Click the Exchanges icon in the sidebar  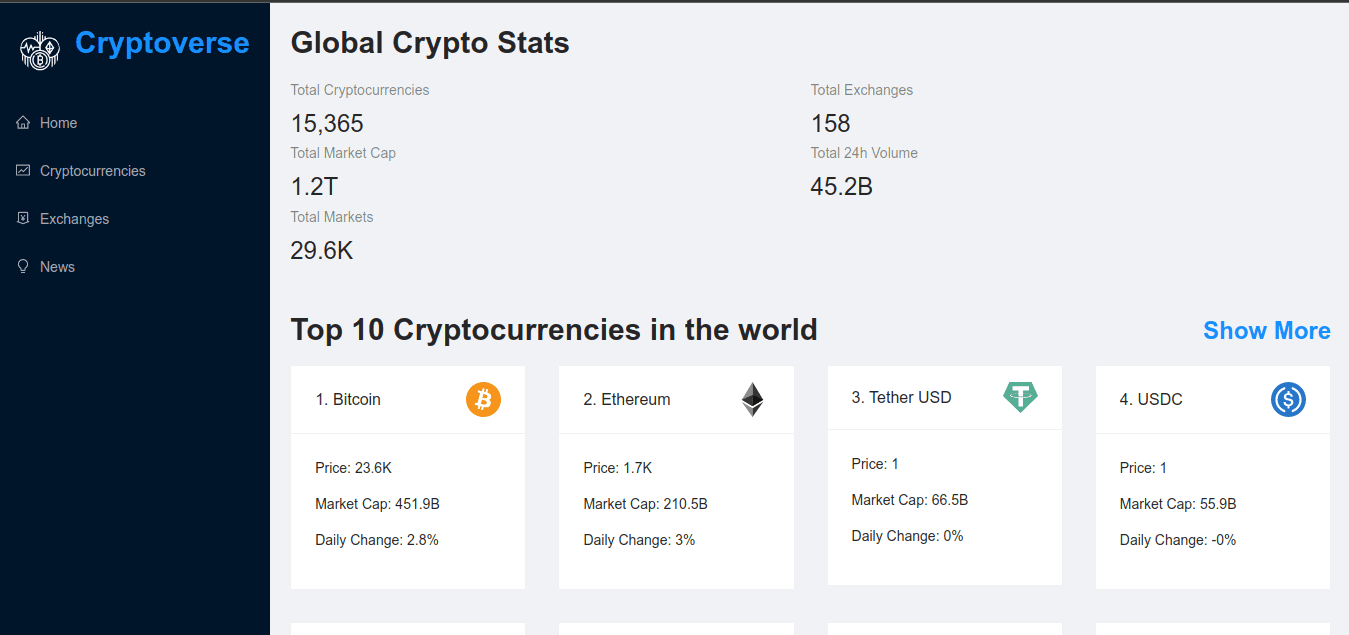tap(21, 218)
